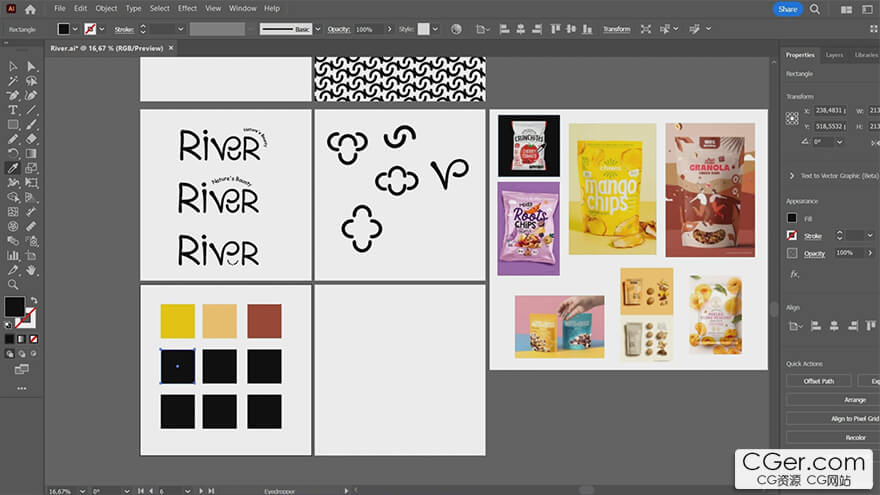
Task: Click Horizontal Align Left in control bar
Action: pos(504,29)
